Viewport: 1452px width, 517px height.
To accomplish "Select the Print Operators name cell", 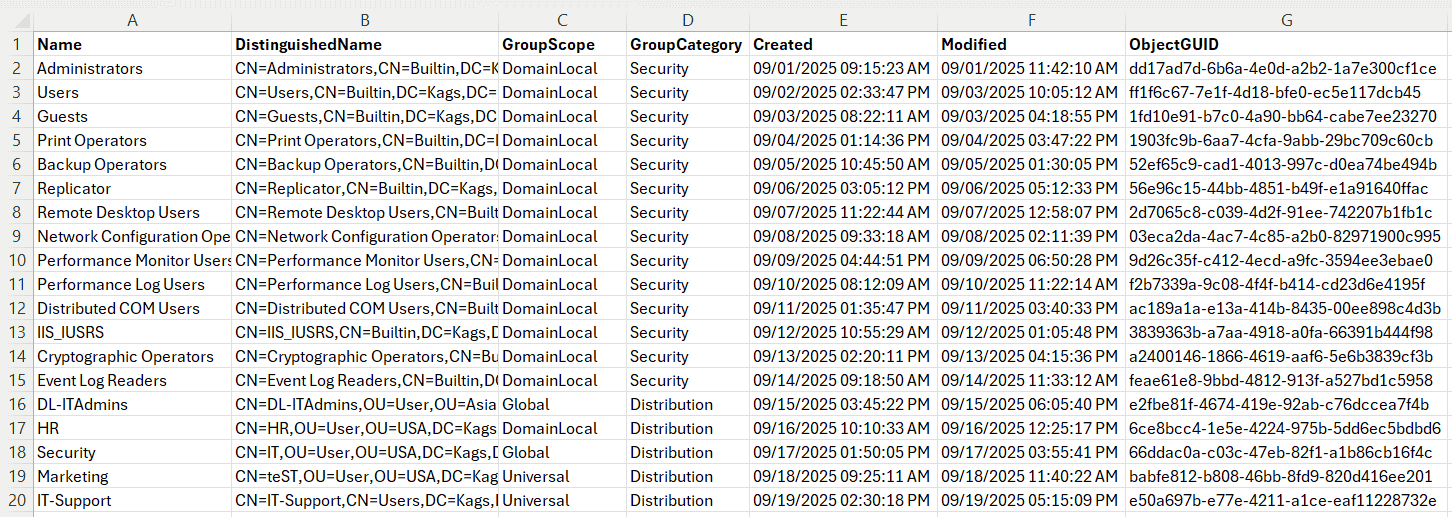I will click(132, 140).
